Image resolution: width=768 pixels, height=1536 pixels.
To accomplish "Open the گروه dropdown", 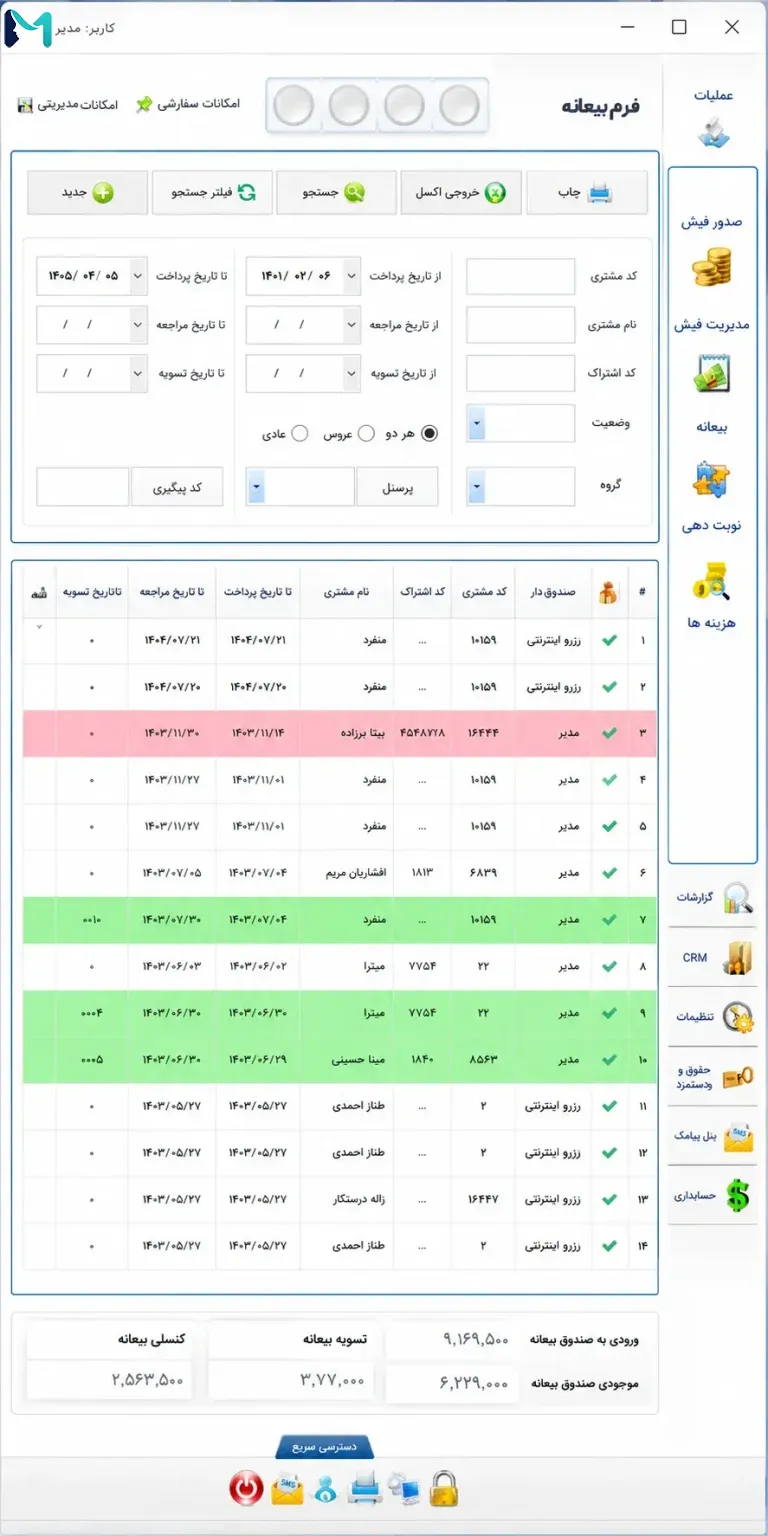I will coord(476,487).
